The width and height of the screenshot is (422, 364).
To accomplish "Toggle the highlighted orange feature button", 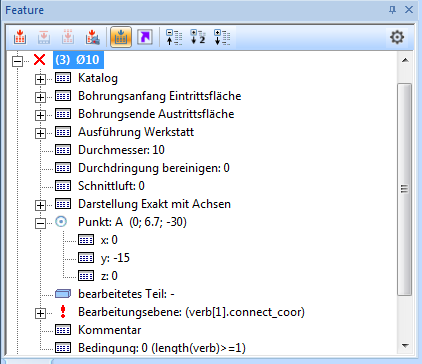I will (121, 37).
